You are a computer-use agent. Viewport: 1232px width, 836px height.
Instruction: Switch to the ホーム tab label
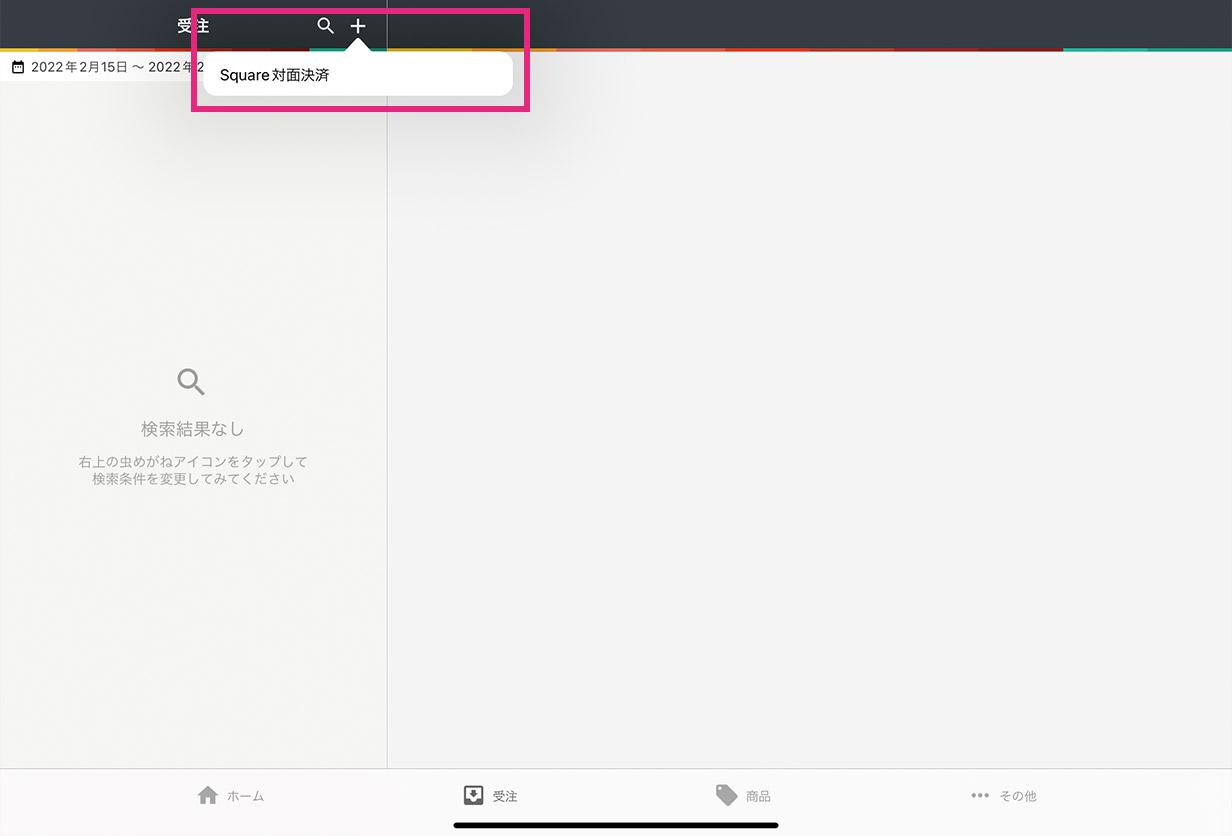[x=246, y=797]
